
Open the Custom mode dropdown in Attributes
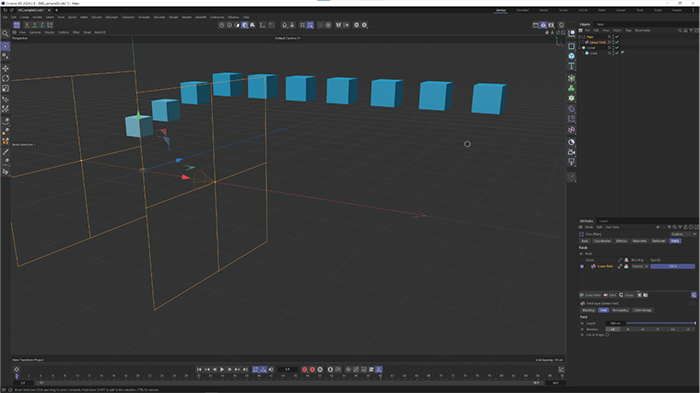point(683,234)
